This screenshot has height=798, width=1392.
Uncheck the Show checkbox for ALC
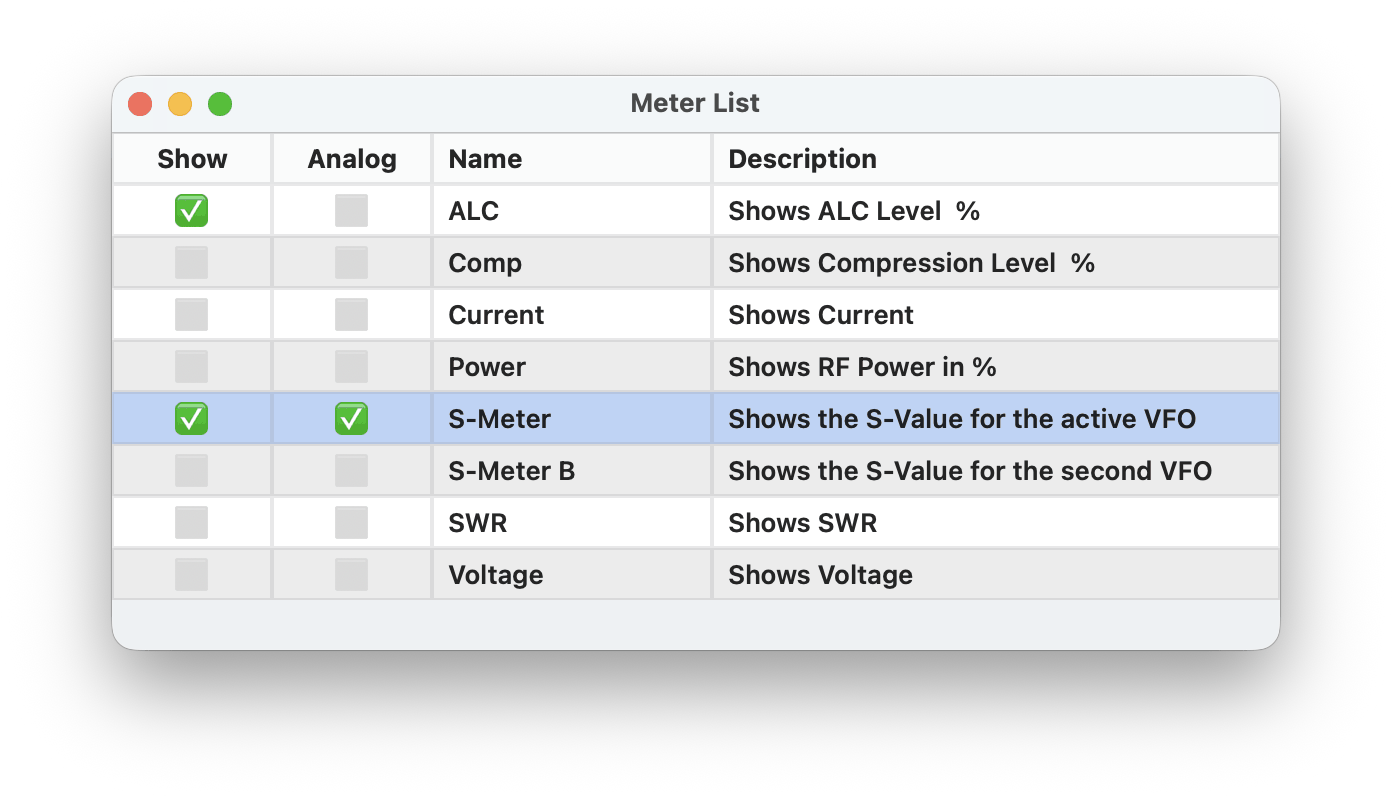(191, 211)
